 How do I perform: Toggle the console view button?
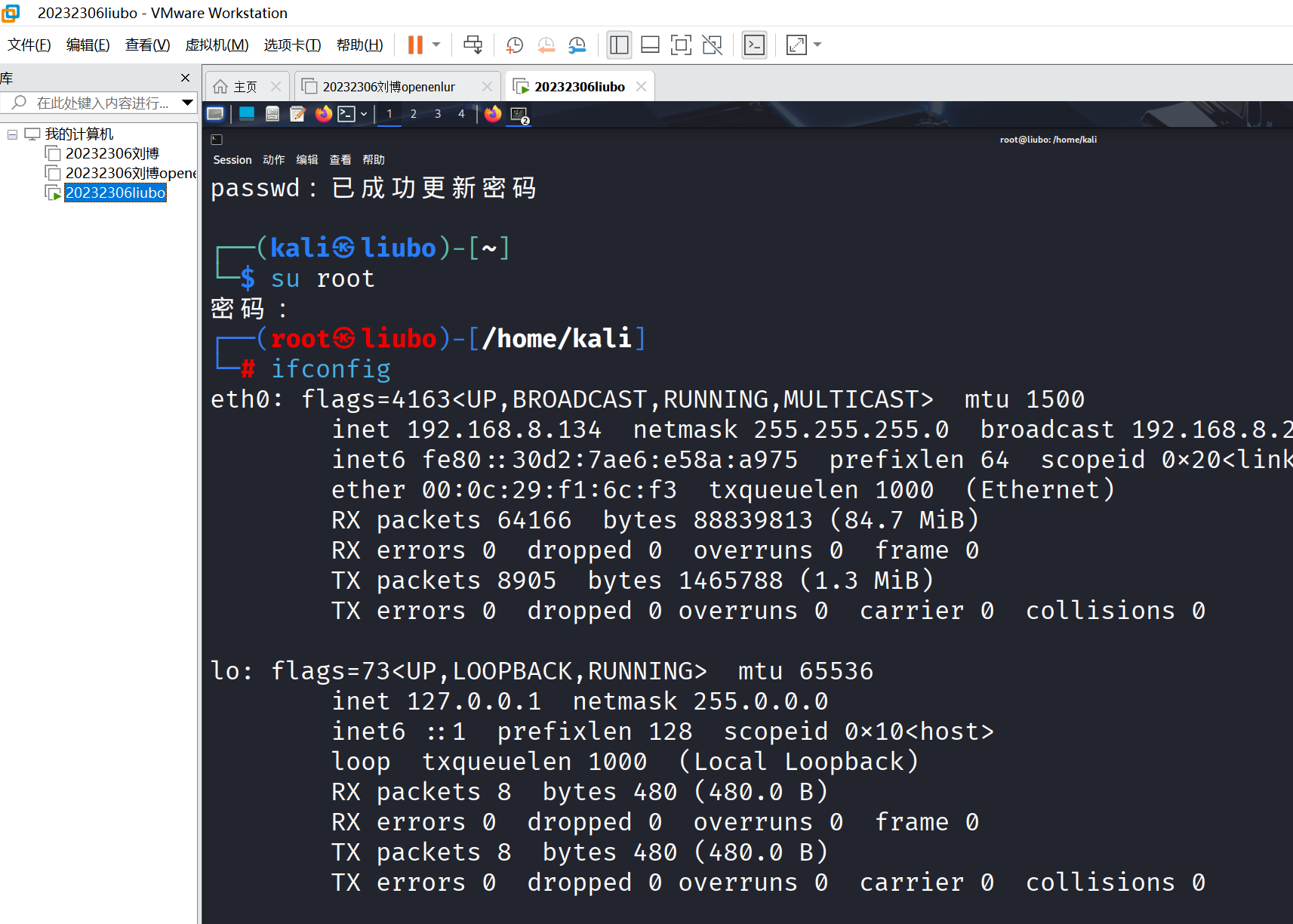[x=754, y=45]
